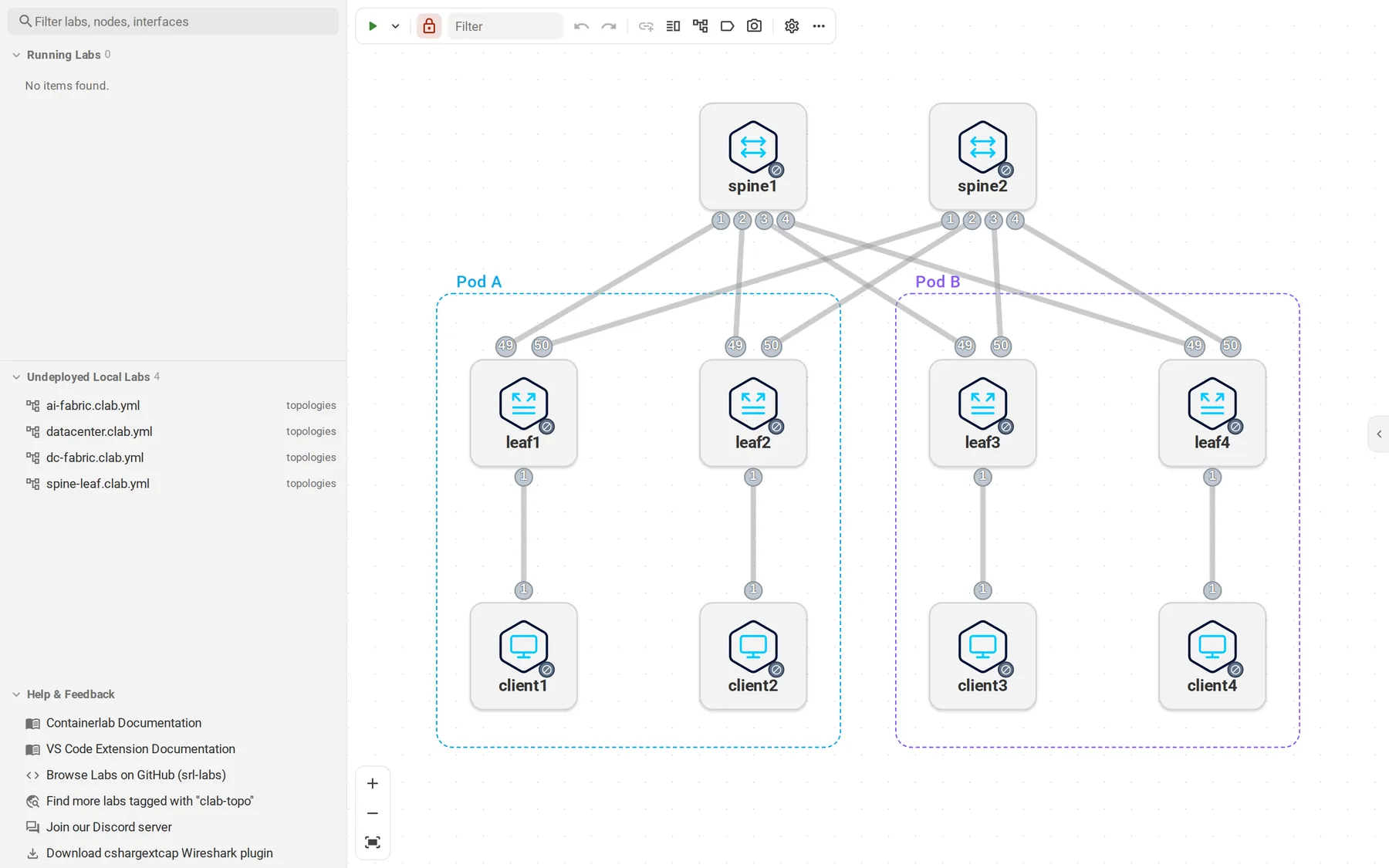Click interface 1 on spine1
The height and width of the screenshot is (868, 1389).
(721, 220)
